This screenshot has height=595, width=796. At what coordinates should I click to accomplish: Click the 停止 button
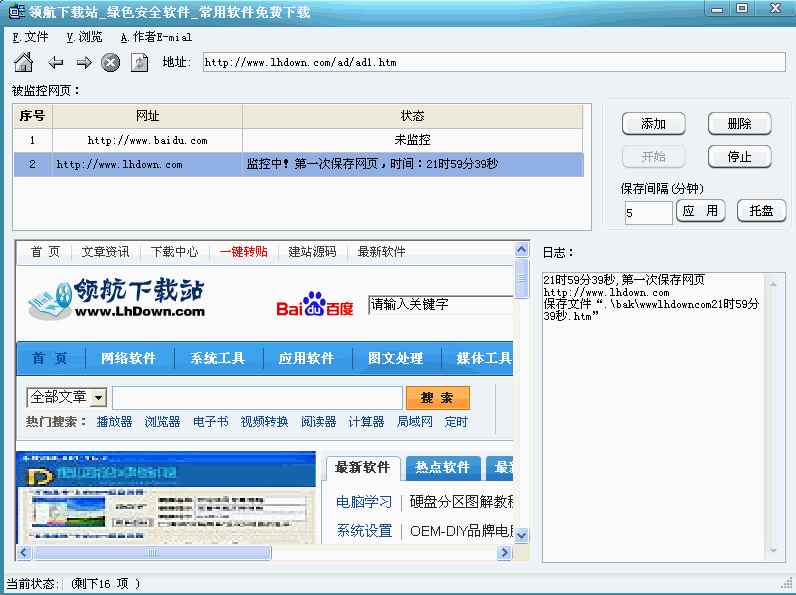(x=739, y=157)
